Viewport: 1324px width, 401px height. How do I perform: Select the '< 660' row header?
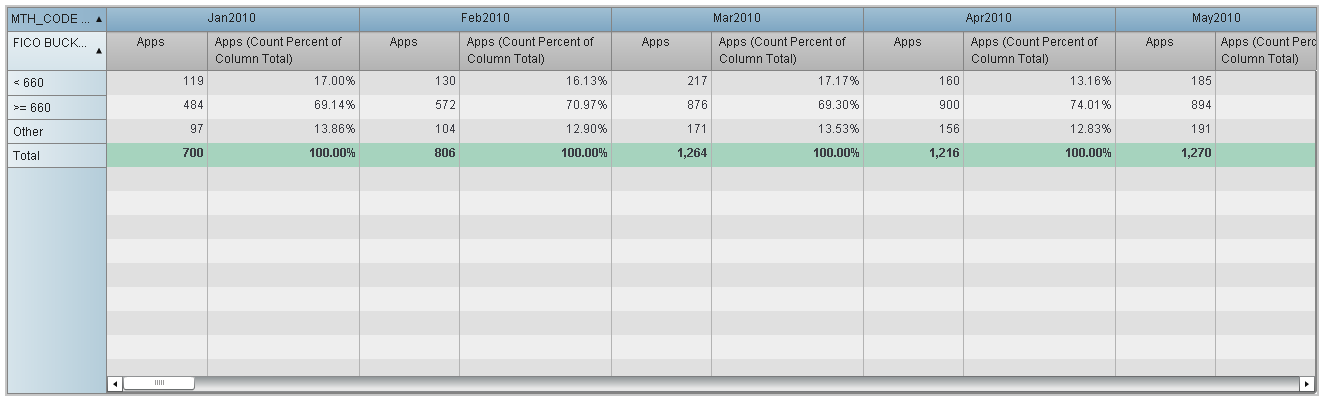coord(56,83)
